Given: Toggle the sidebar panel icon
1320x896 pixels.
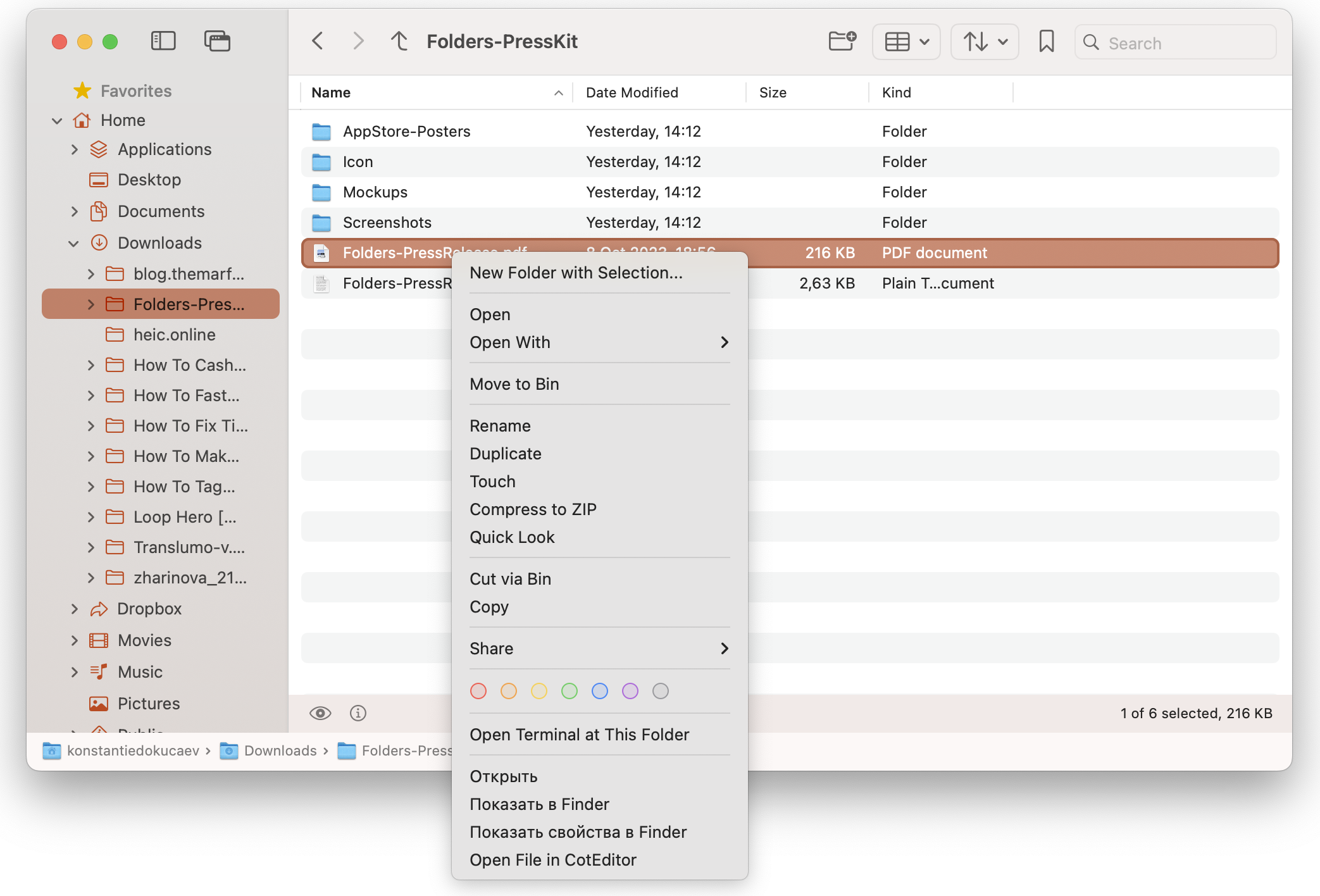Looking at the screenshot, I should pos(163,41).
